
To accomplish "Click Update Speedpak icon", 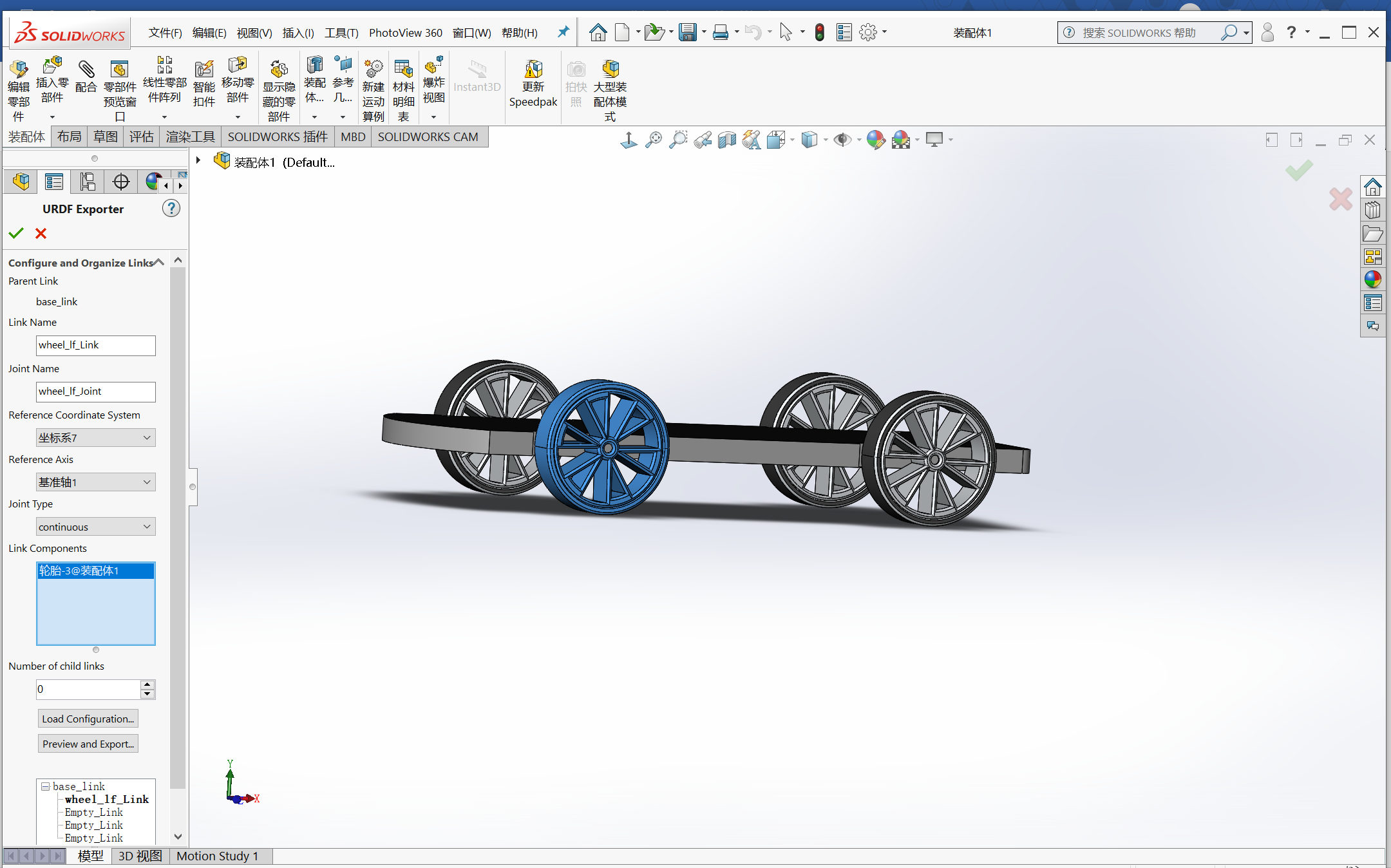I will click(533, 70).
